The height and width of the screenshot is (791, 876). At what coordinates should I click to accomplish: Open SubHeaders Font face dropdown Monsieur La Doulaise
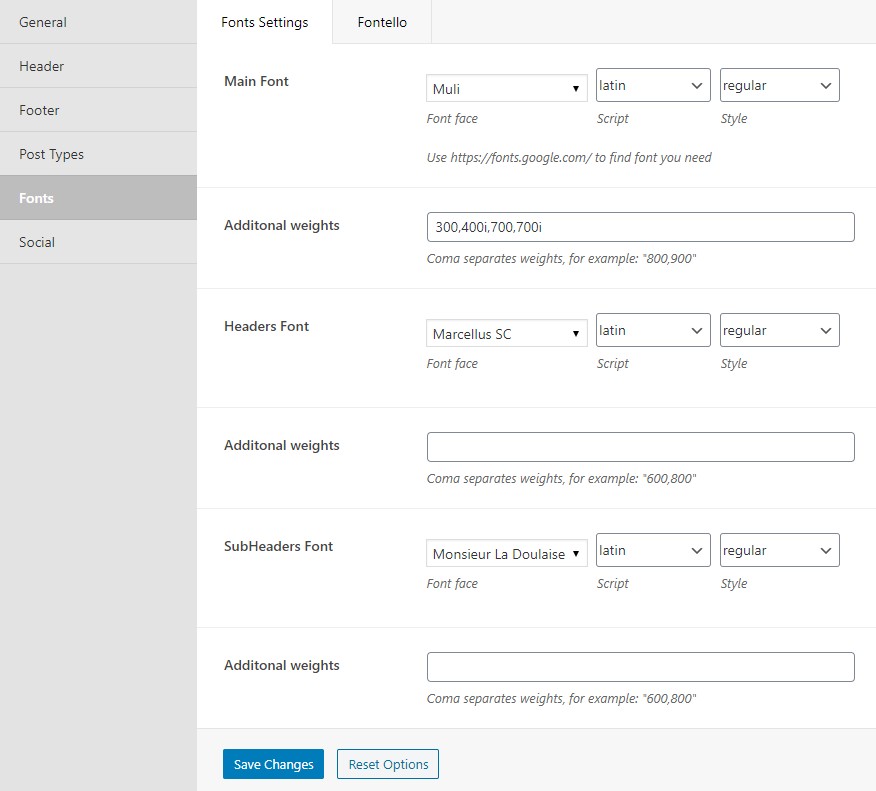[x=507, y=553]
